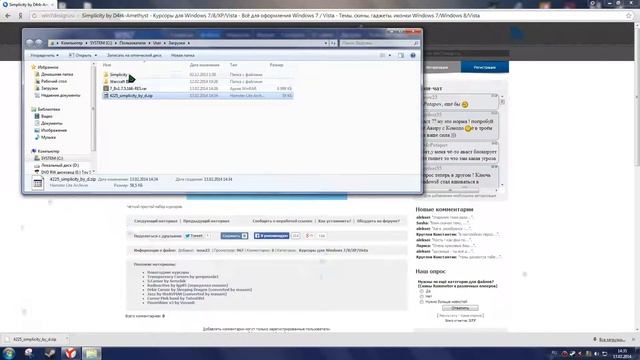This screenshot has height=360, width=640.
Task: Open the Windows Start menu
Action: click(x=9, y=353)
